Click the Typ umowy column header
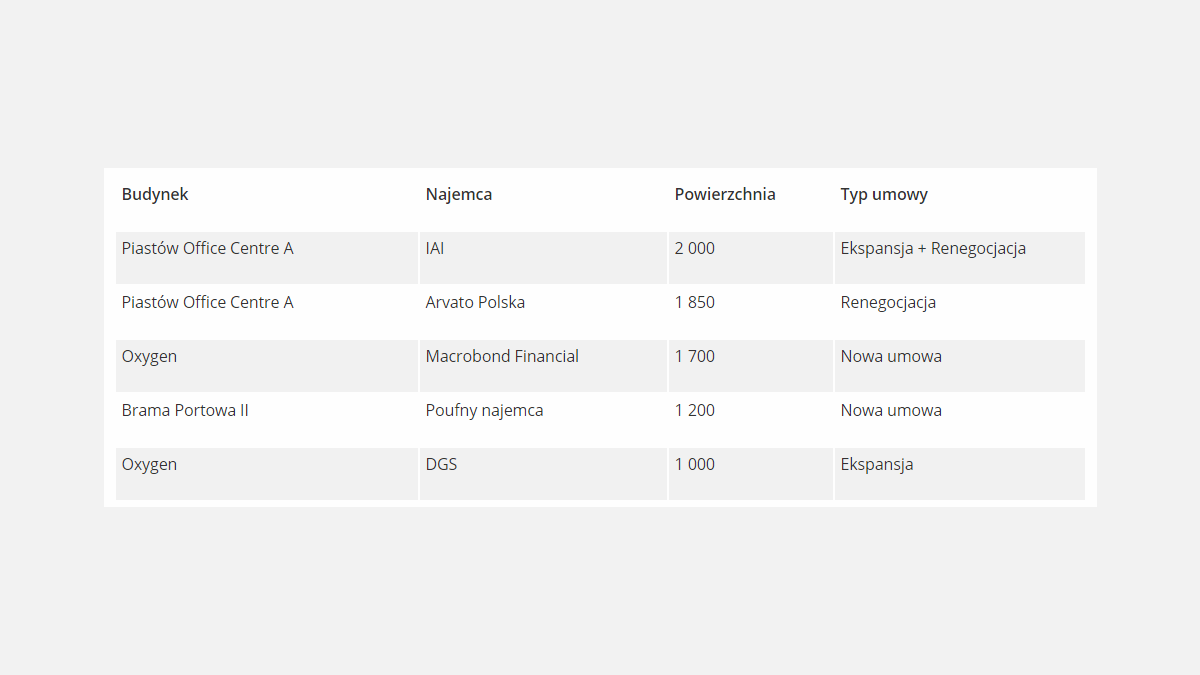The height and width of the screenshot is (675, 1200). (884, 194)
